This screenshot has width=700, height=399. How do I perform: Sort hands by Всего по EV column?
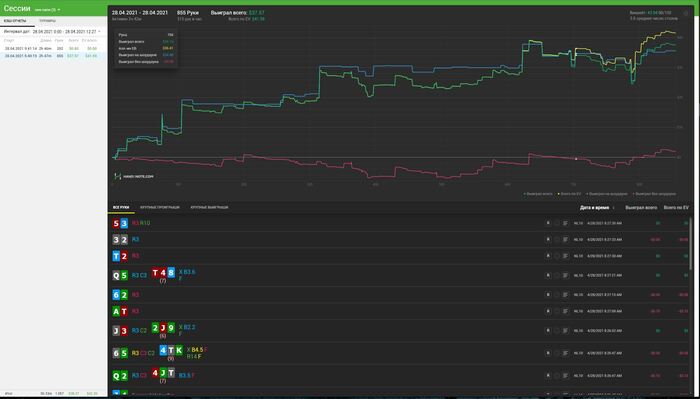tap(676, 208)
